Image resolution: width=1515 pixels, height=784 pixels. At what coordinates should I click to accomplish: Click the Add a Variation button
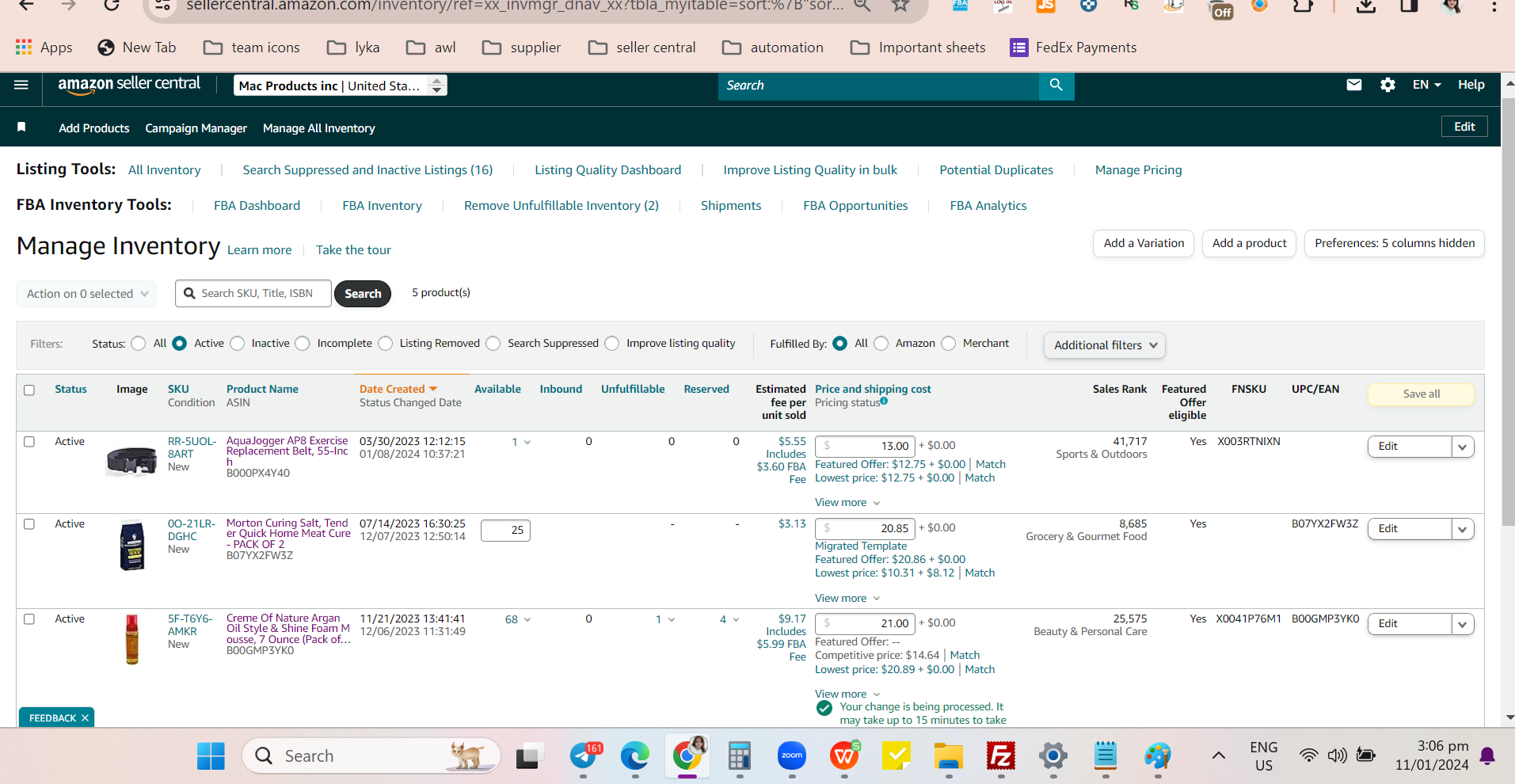pyautogui.click(x=1144, y=244)
